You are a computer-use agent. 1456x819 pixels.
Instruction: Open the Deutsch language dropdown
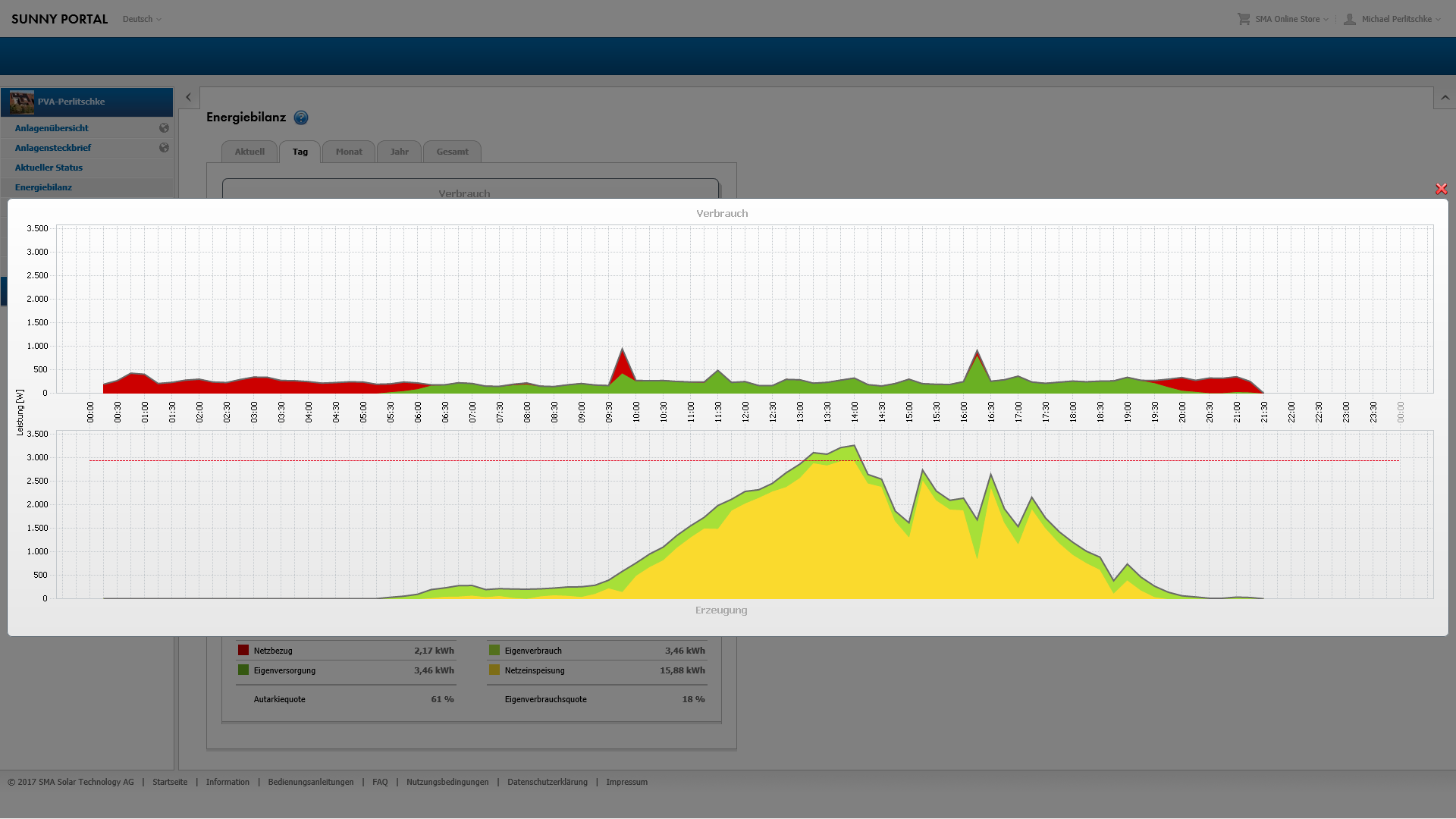coord(142,19)
